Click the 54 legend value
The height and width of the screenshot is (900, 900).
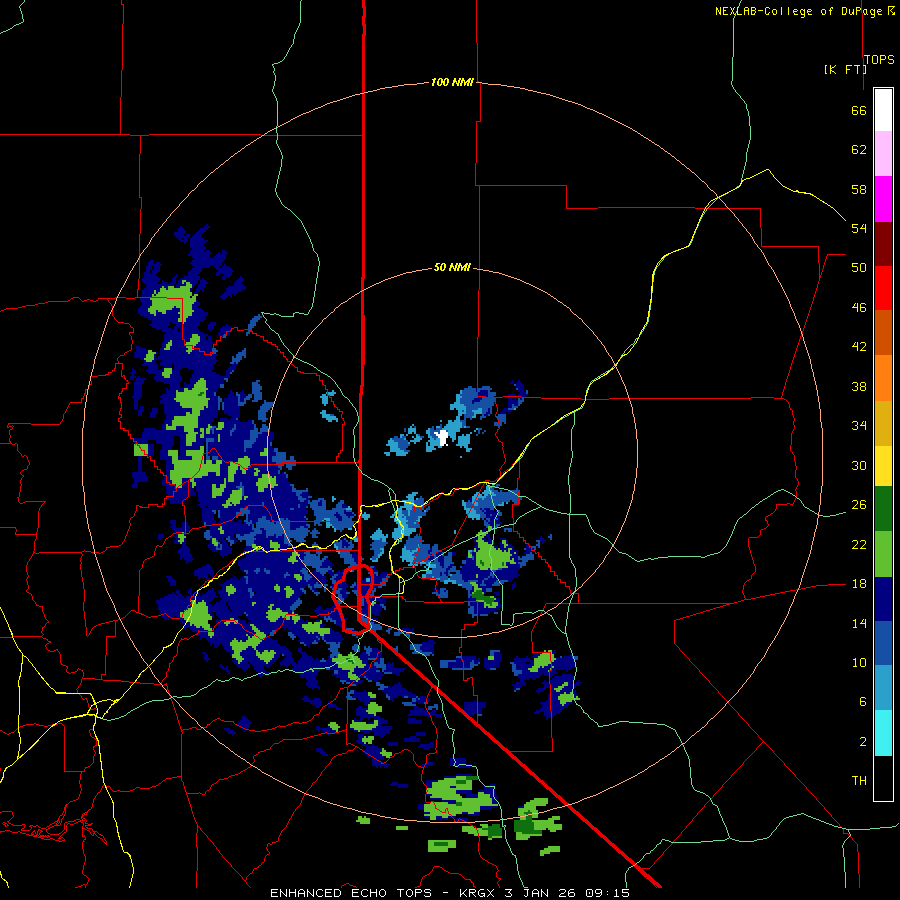(x=859, y=228)
